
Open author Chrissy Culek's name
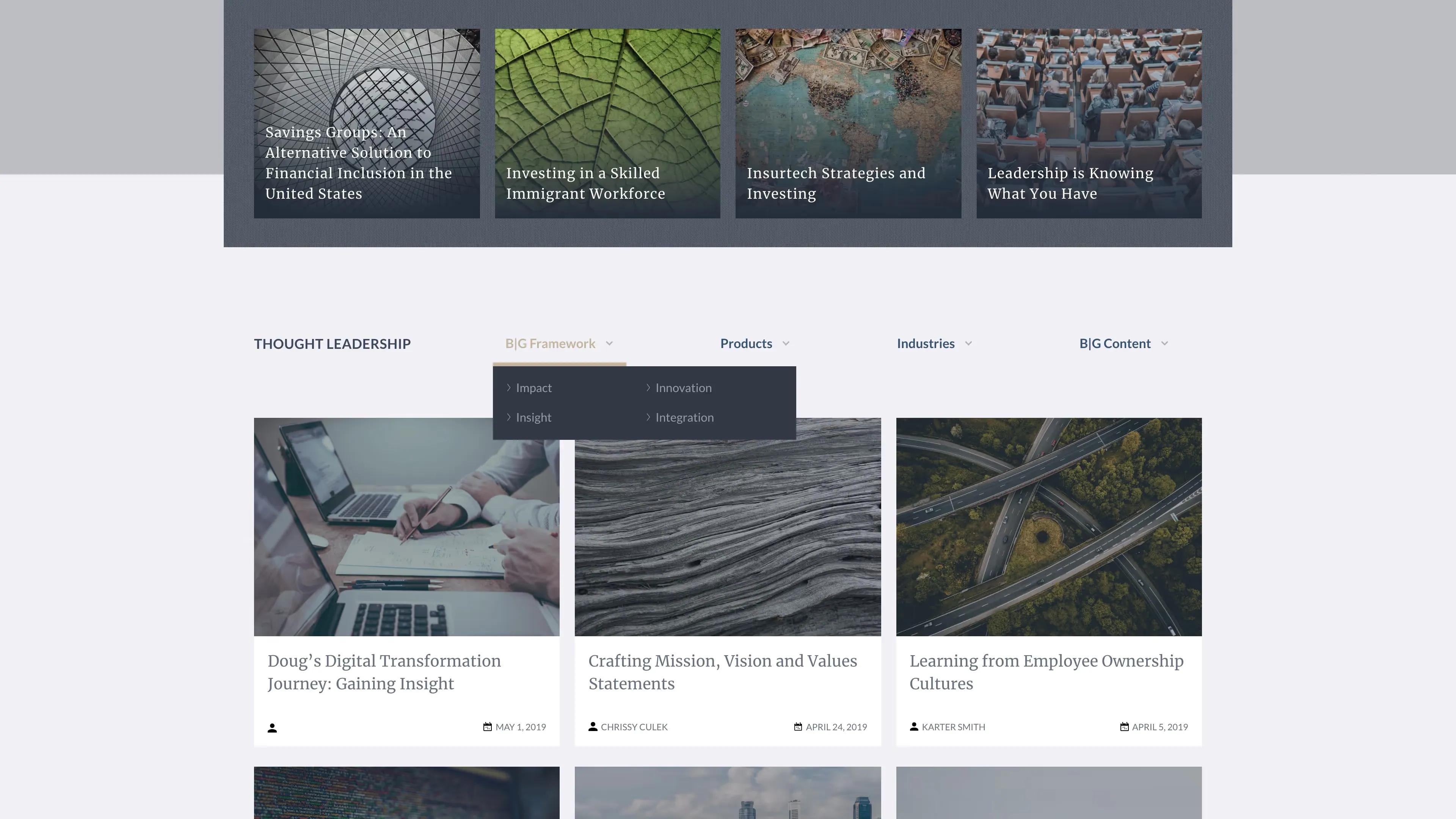634,727
